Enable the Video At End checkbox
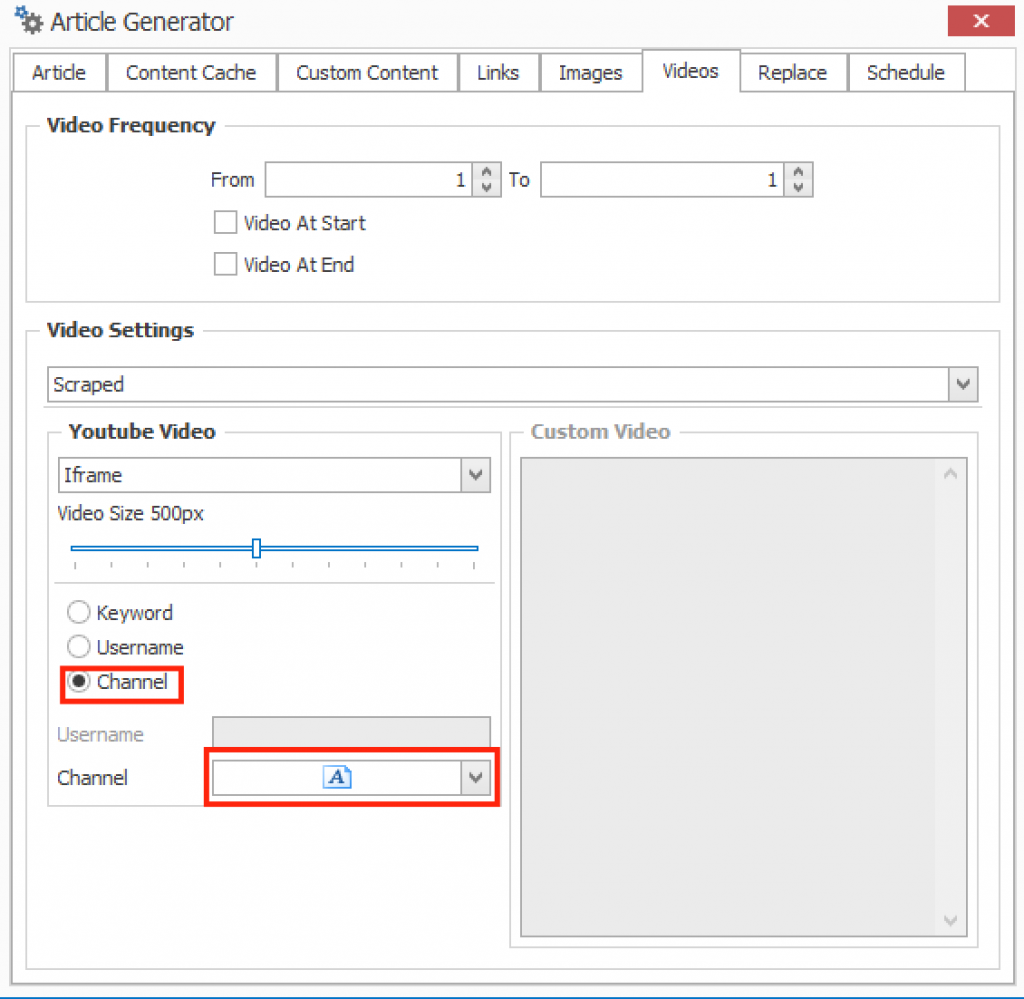 225,264
